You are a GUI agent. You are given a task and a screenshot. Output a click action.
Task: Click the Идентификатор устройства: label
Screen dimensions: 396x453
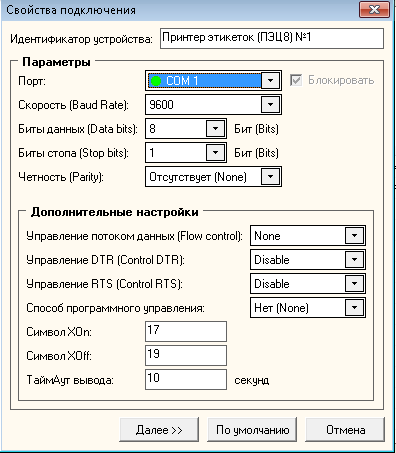pyautogui.click(x=81, y=39)
